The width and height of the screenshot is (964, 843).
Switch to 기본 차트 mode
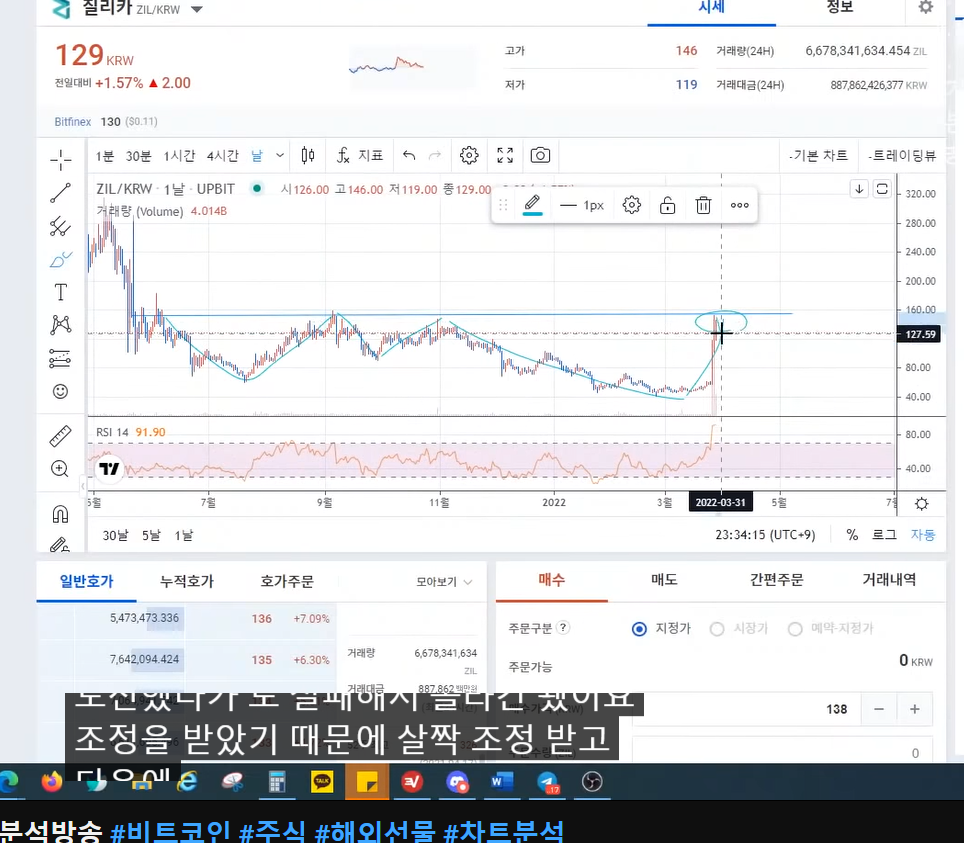click(x=818, y=156)
